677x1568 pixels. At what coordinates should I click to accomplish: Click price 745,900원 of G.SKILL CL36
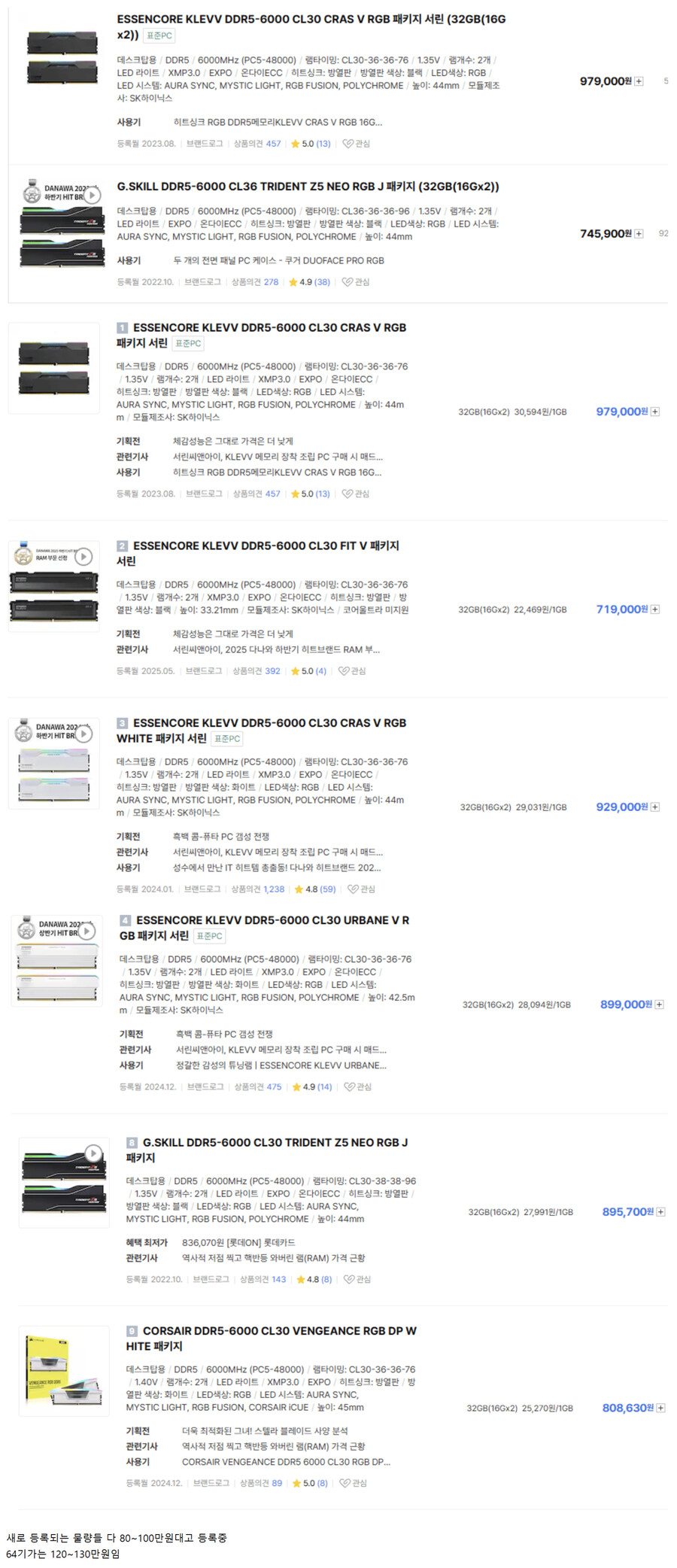pyautogui.click(x=606, y=234)
